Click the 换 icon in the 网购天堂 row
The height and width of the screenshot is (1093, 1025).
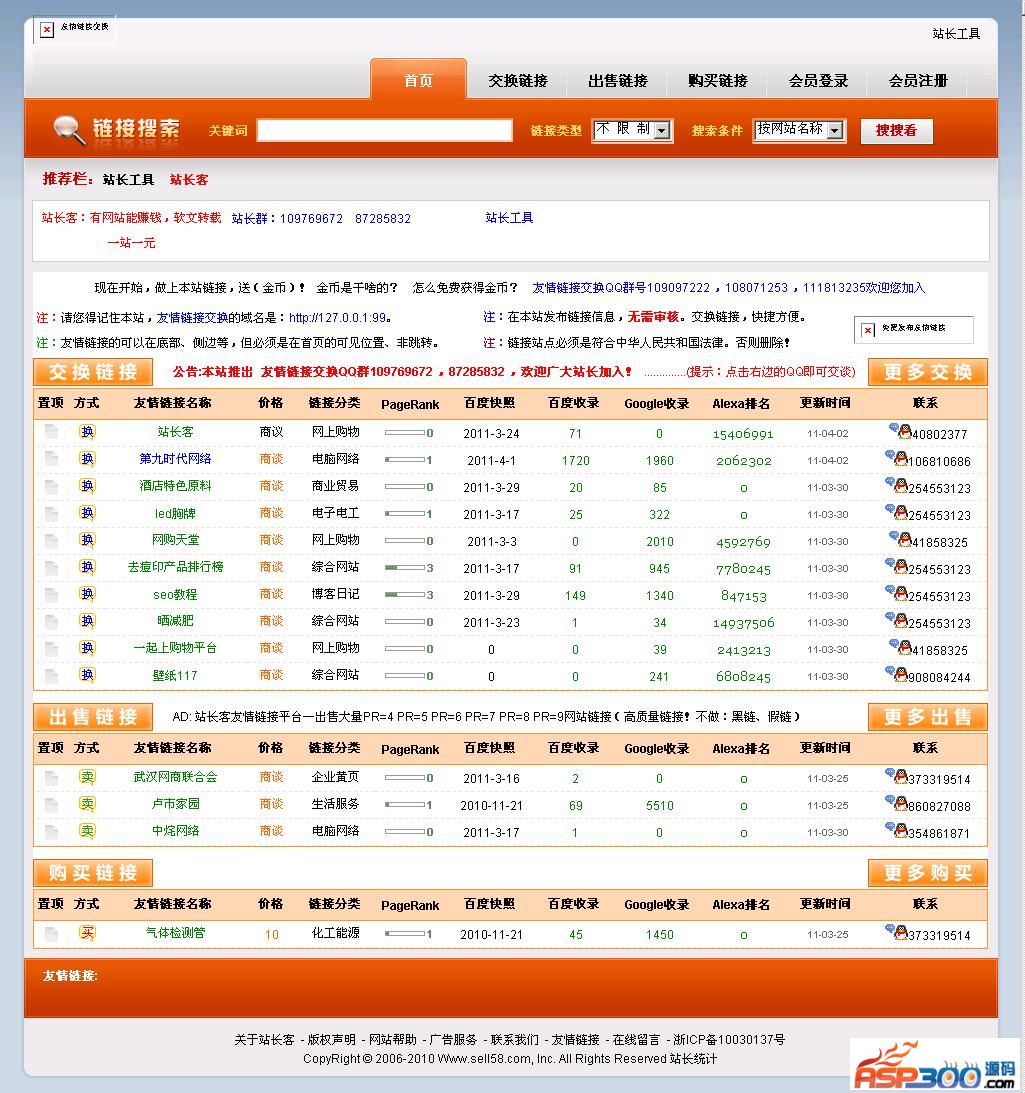click(x=86, y=540)
